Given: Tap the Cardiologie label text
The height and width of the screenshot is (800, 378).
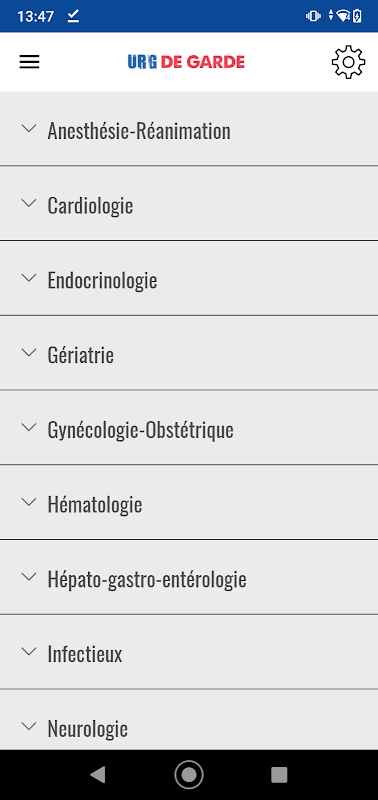Looking at the screenshot, I should pyautogui.click(x=90, y=206).
